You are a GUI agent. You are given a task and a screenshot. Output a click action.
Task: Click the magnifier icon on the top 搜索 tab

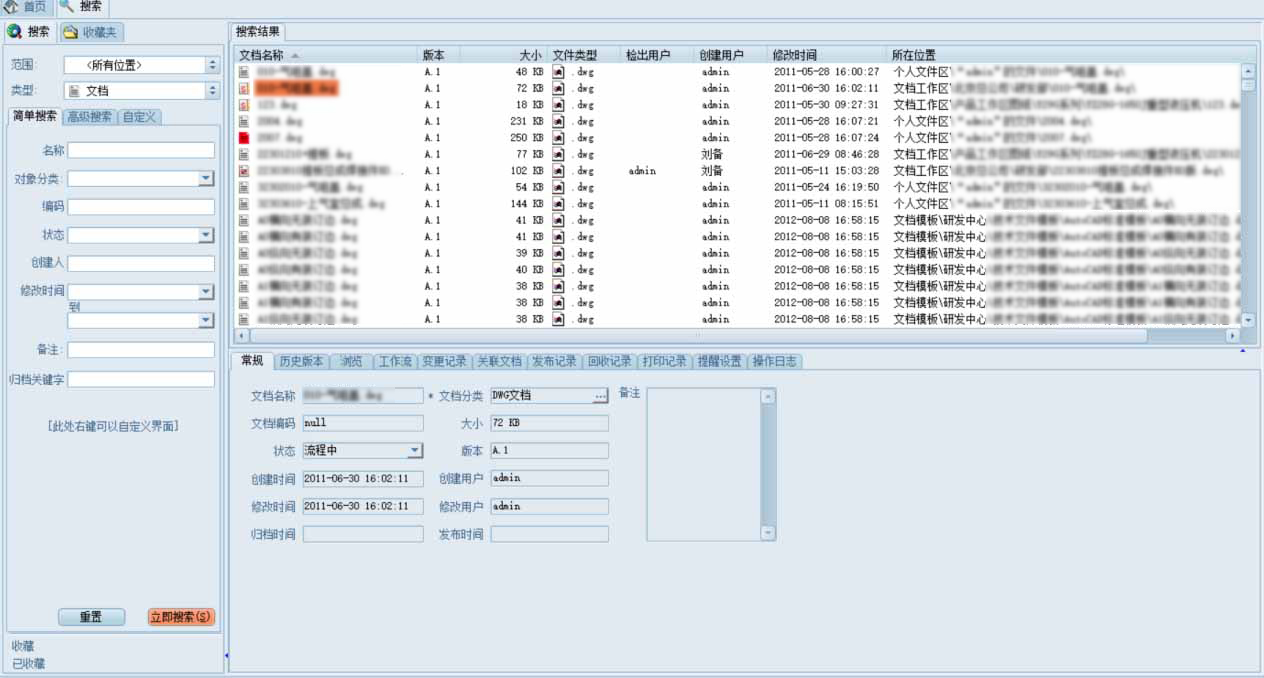67,7
